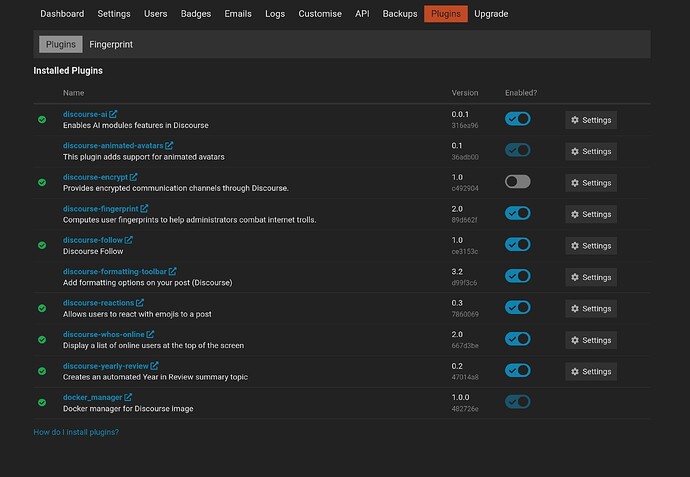Enable the discourse-encrypt plugin toggle
This screenshot has width=690, height=477.
click(518, 182)
